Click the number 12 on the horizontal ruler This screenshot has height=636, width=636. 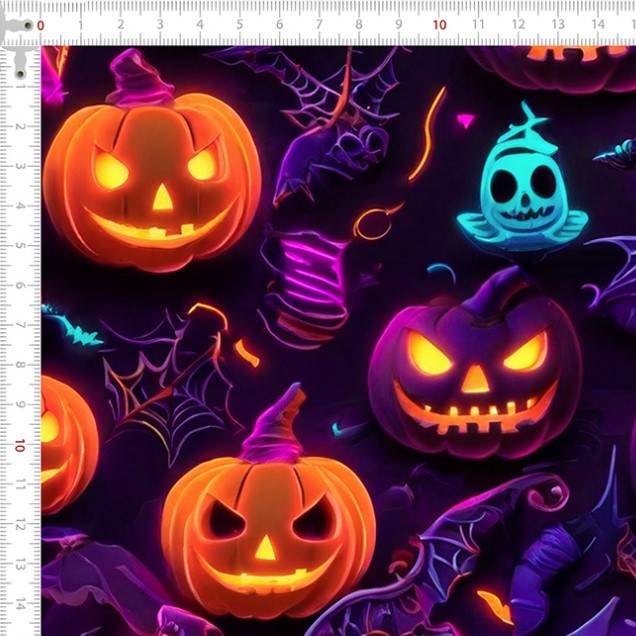pos(518,24)
